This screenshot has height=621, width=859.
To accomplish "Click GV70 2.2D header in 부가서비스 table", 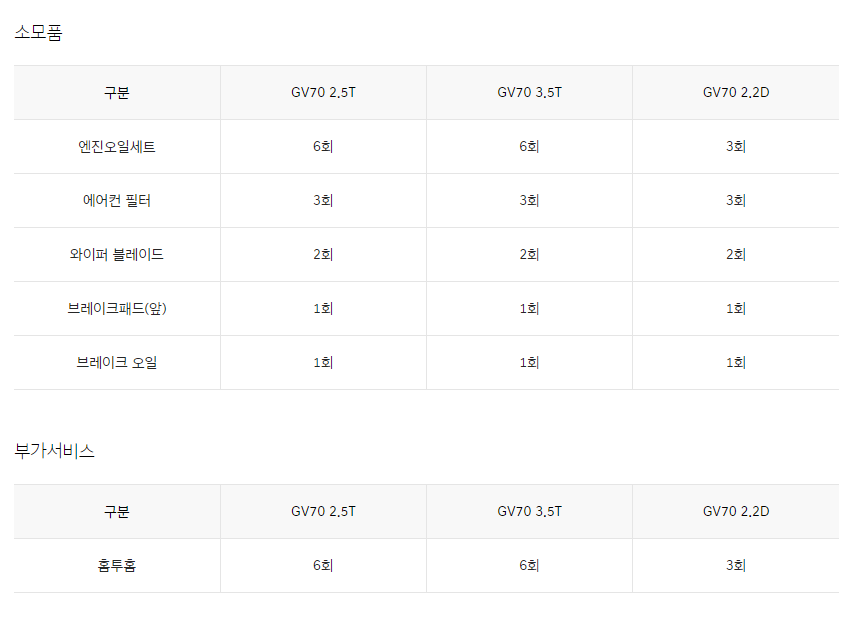I will coord(736,511).
